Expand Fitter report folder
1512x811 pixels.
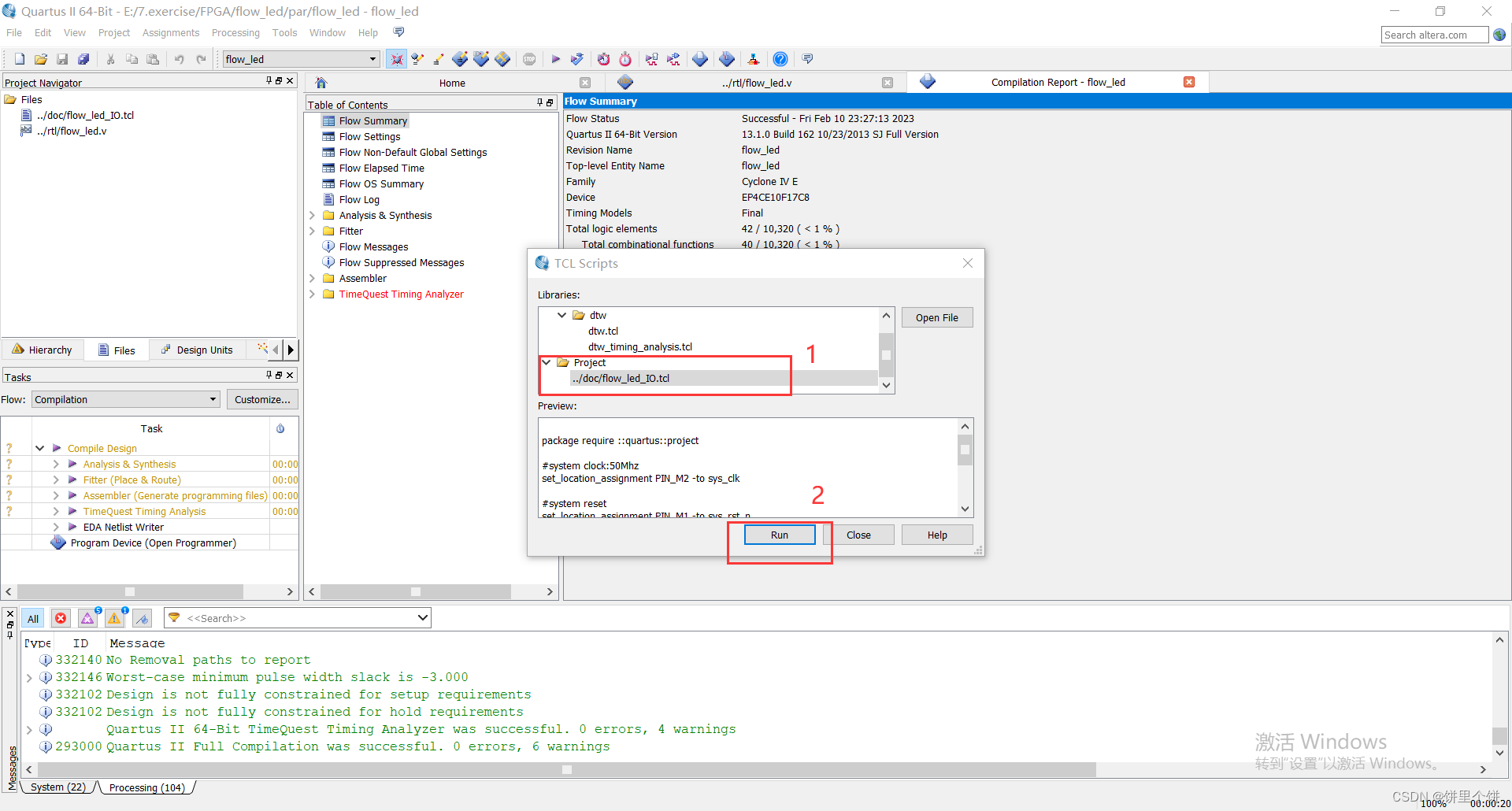(312, 231)
